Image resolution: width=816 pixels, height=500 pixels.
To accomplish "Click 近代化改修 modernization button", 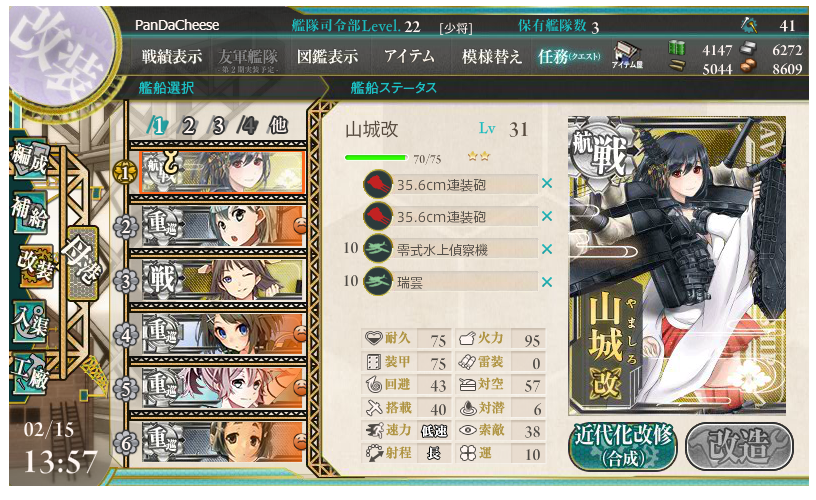I will (623, 446).
